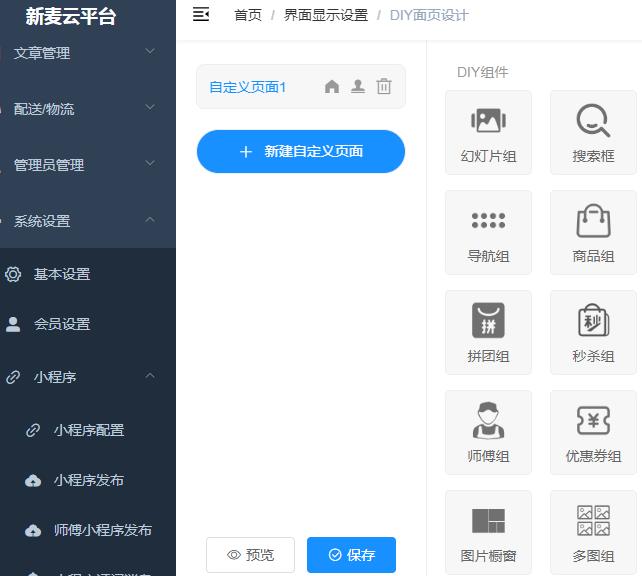Delete 自定义页面1 with trash icon
The width and height of the screenshot is (642, 576).
click(x=384, y=87)
